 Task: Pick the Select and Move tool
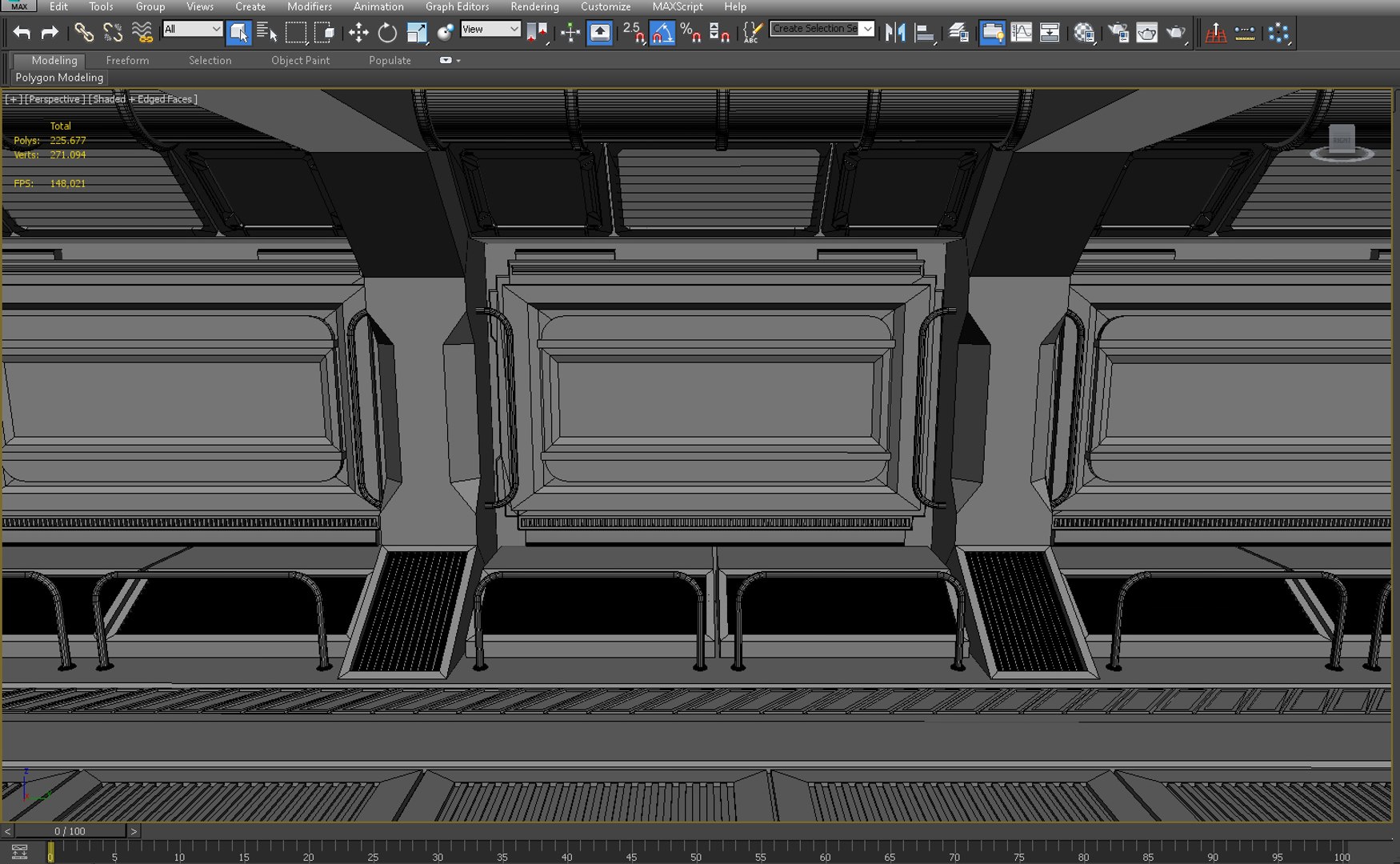(x=358, y=33)
